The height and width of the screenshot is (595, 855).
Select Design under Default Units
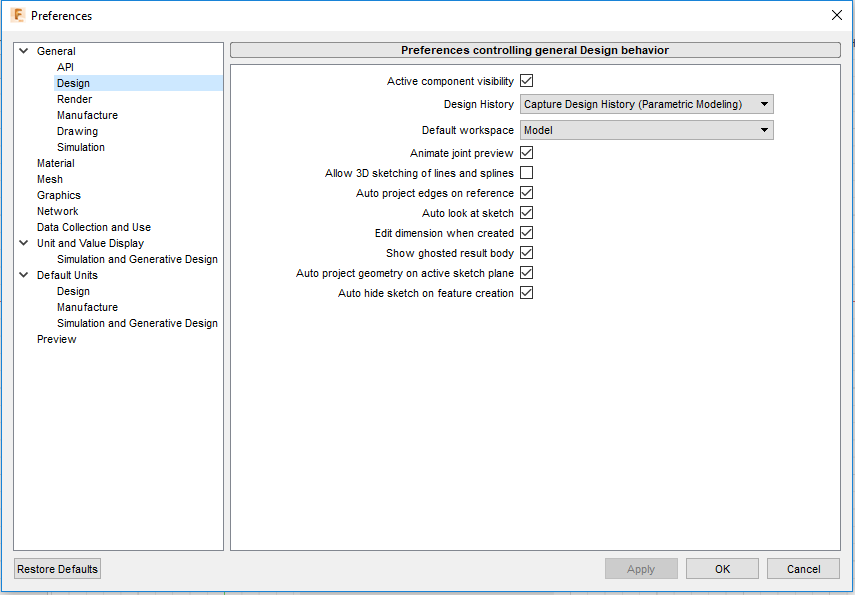pyautogui.click(x=73, y=291)
